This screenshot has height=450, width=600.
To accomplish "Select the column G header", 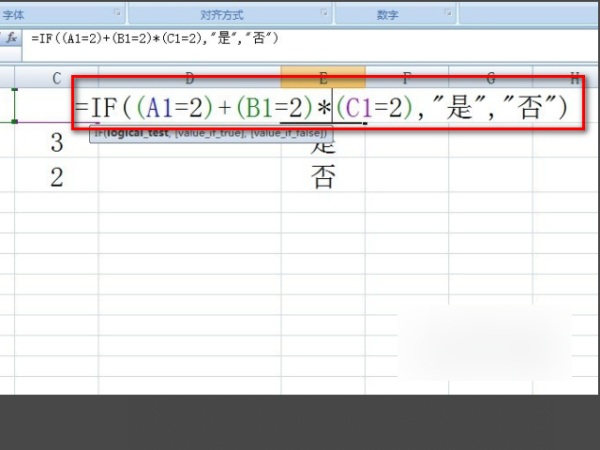I will click(491, 78).
